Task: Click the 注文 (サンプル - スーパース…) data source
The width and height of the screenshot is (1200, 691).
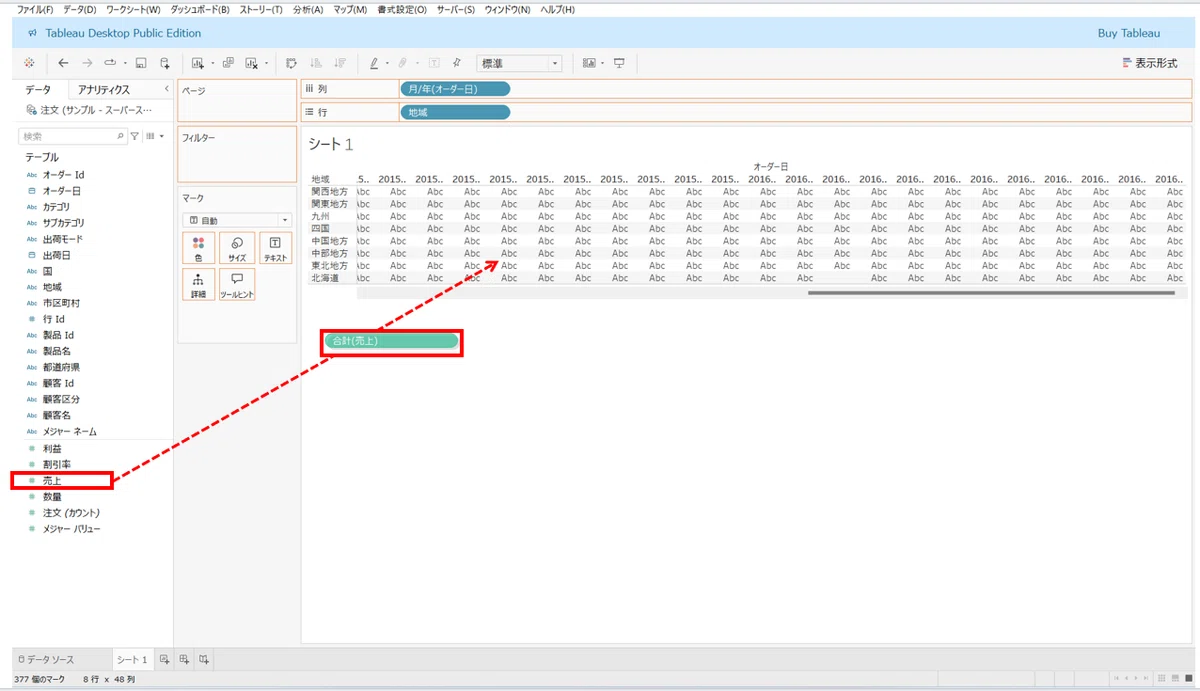Action: click(90, 109)
